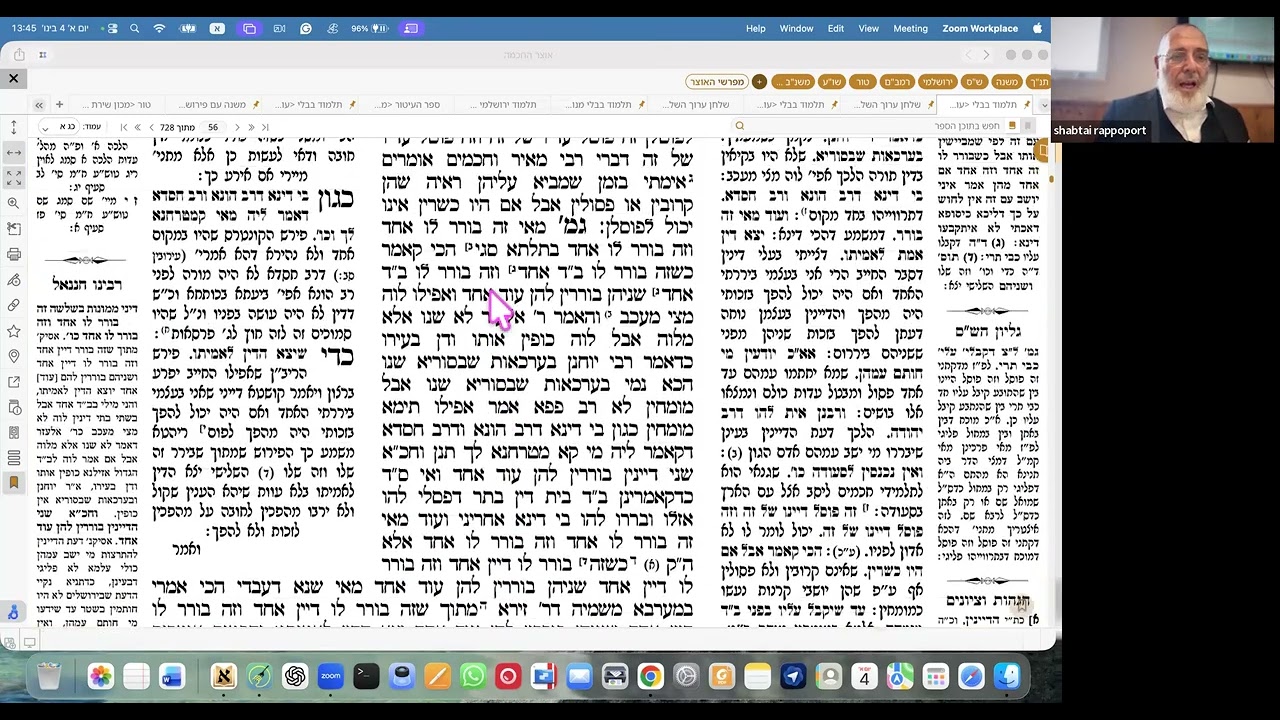Switch to תלמוד ירושלמי tab
Image resolution: width=1280 pixels, height=720 pixels.
[503, 104]
